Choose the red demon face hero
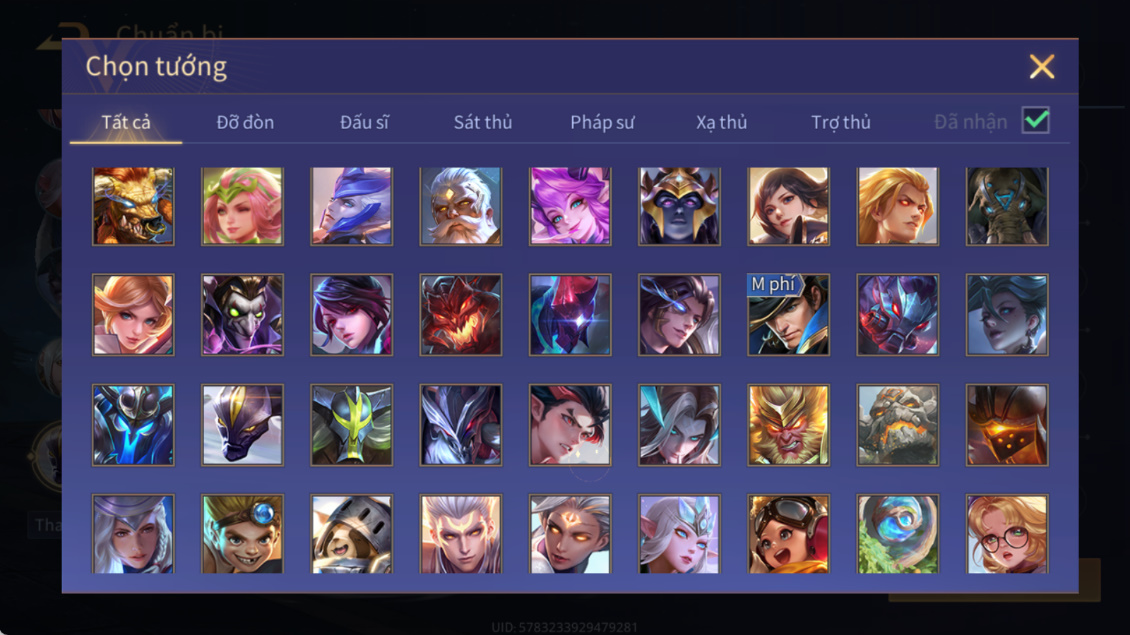 [x=461, y=314]
